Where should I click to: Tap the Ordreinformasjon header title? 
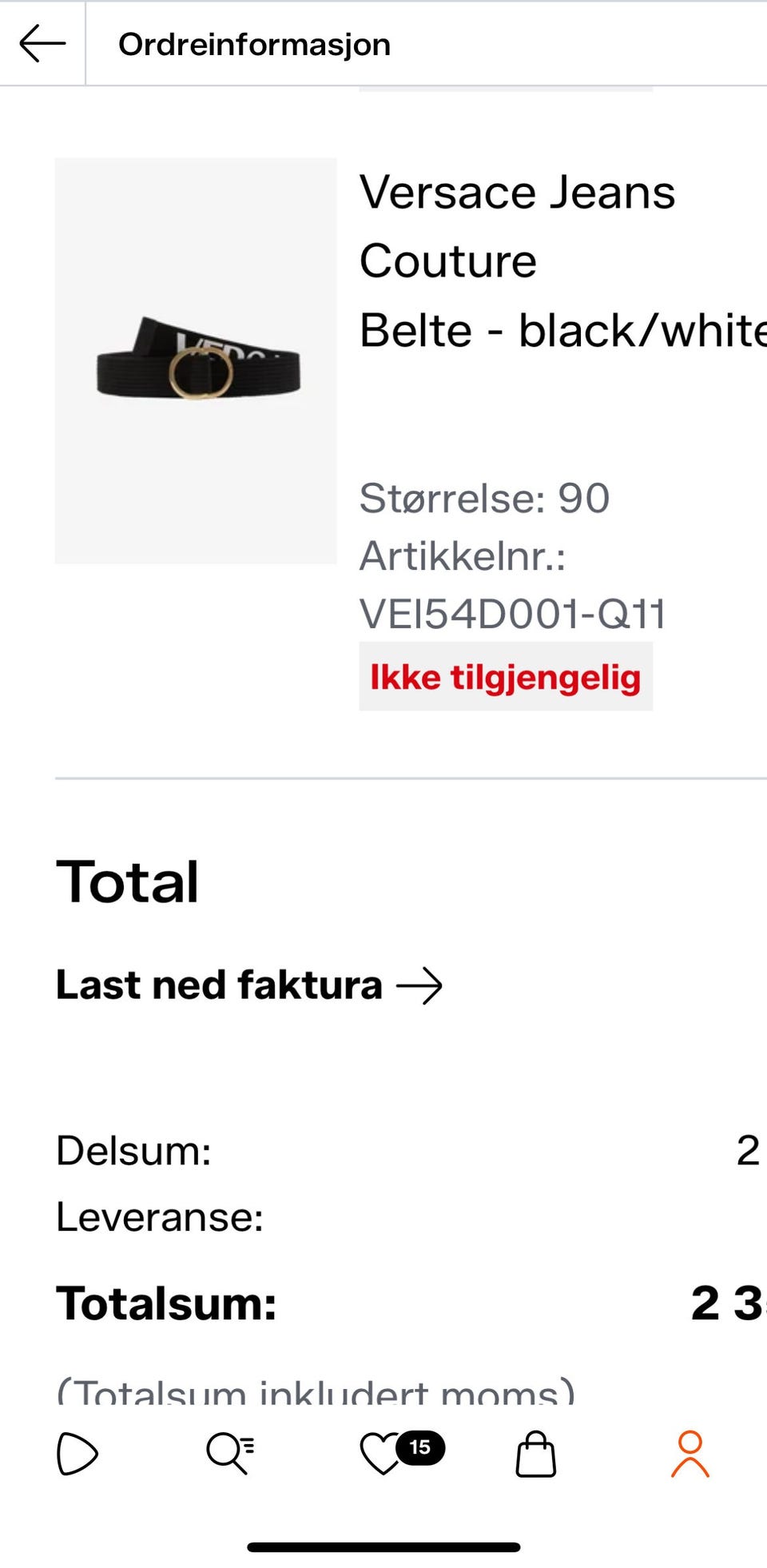click(x=254, y=44)
